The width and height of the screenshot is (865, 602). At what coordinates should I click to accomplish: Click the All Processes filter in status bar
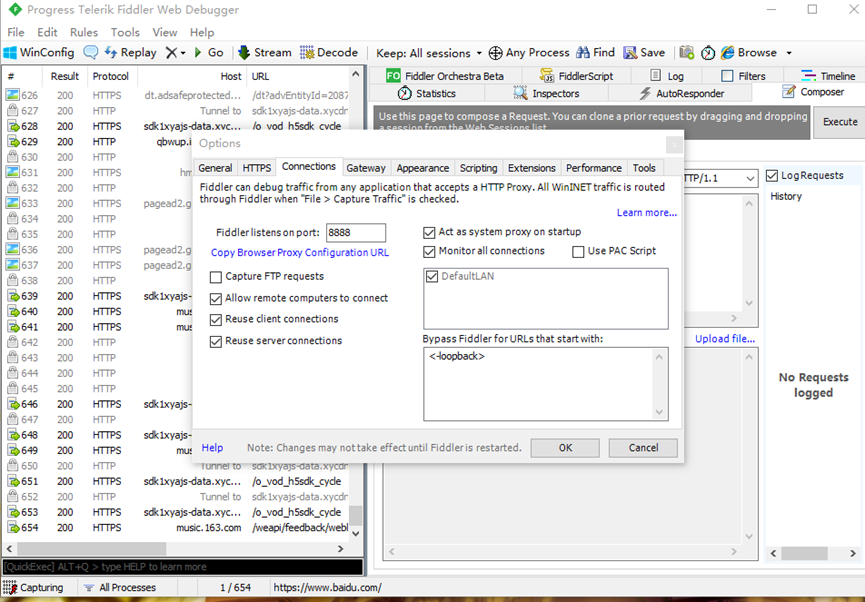(x=120, y=587)
